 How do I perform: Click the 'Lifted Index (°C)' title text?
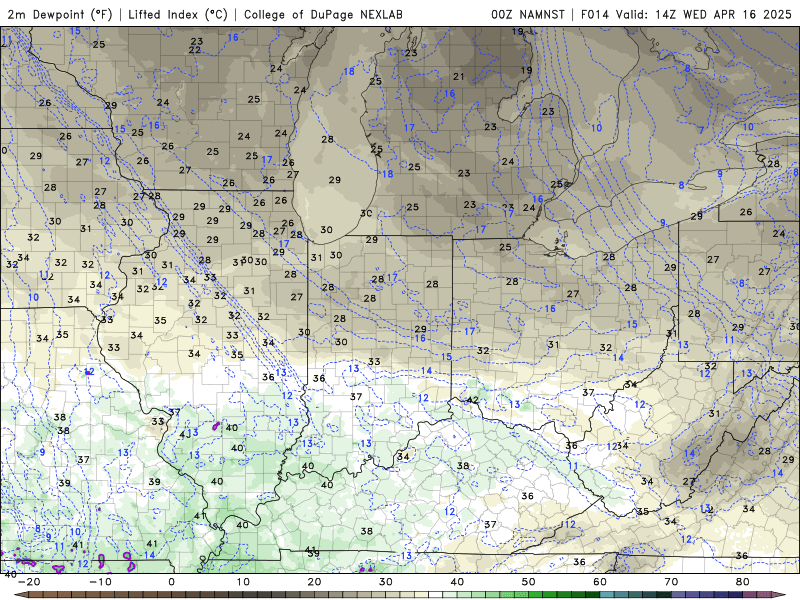click(x=178, y=14)
